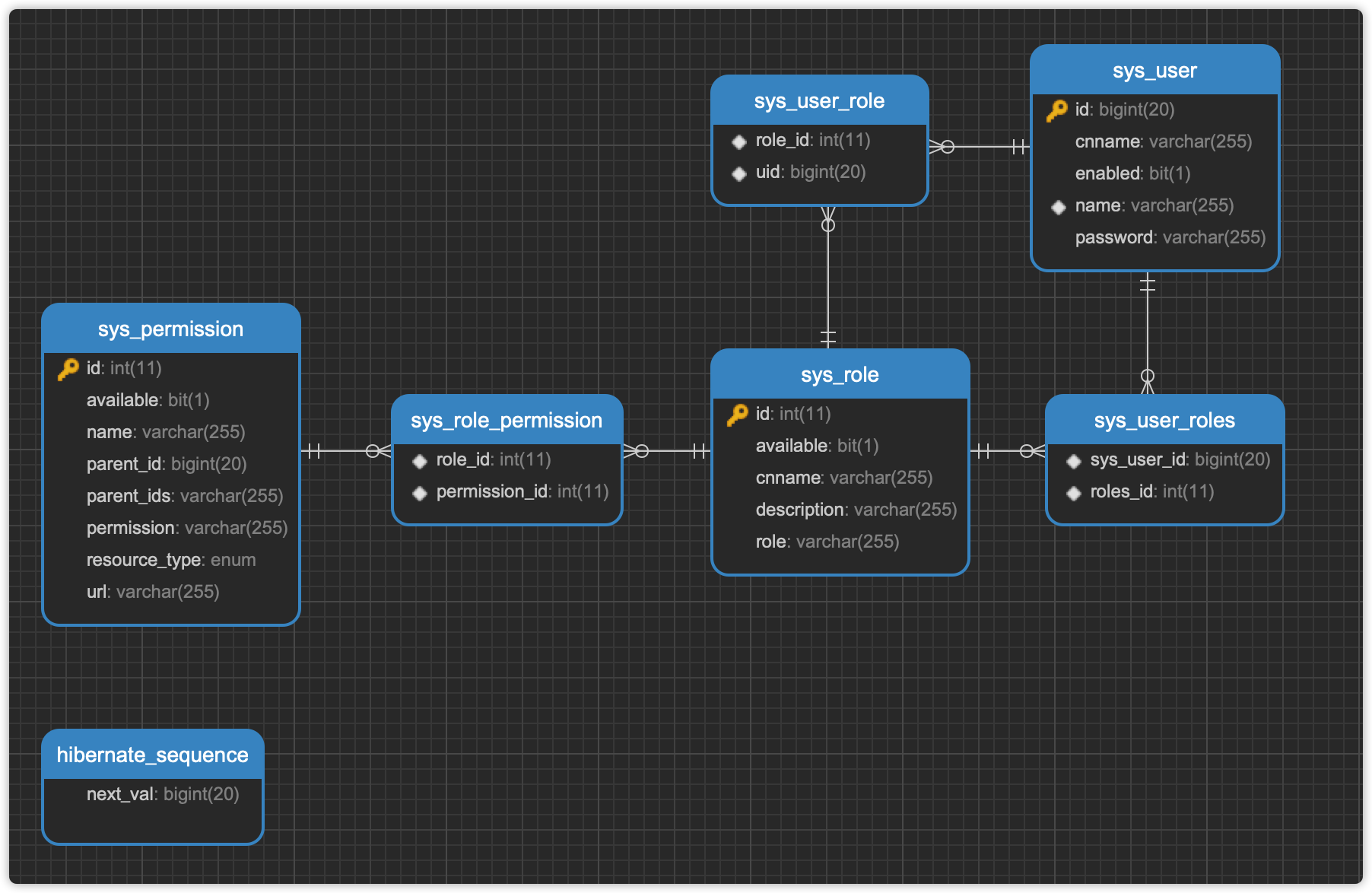The image size is (1372, 893).
Task: Click the primary key icon in sys_role
Action: click(x=738, y=415)
